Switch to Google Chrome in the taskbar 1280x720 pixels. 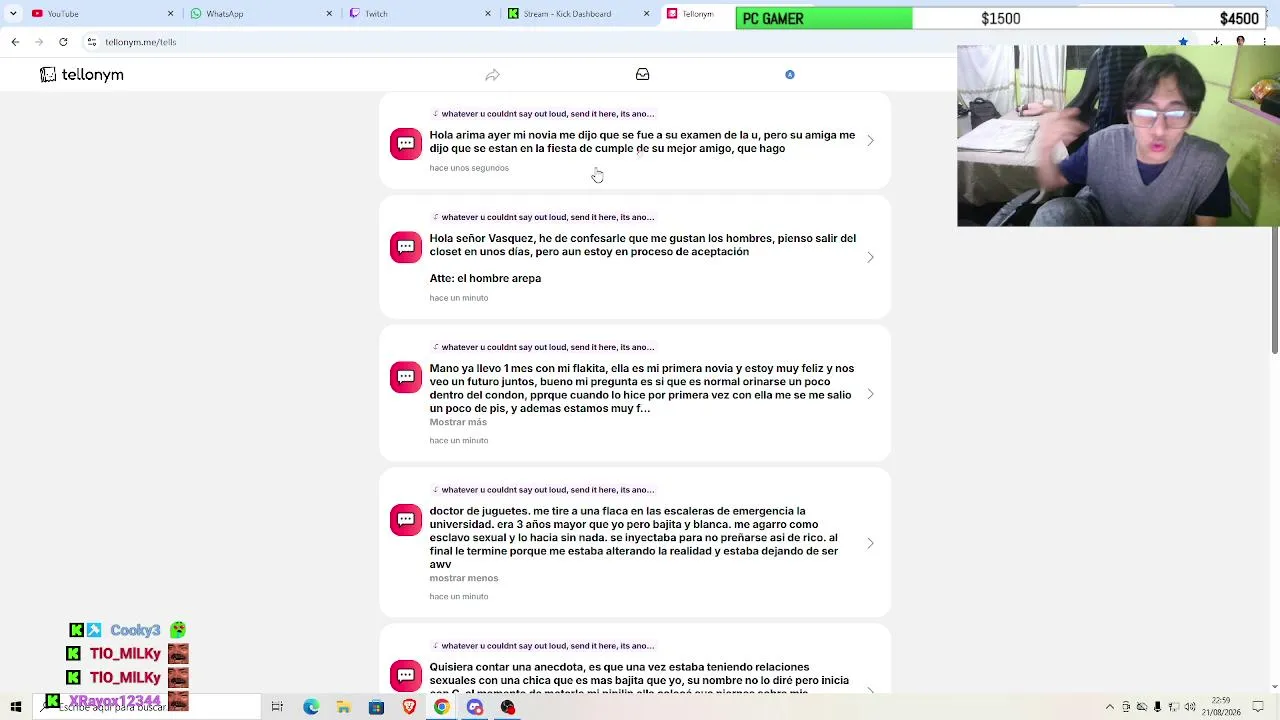click(441, 707)
